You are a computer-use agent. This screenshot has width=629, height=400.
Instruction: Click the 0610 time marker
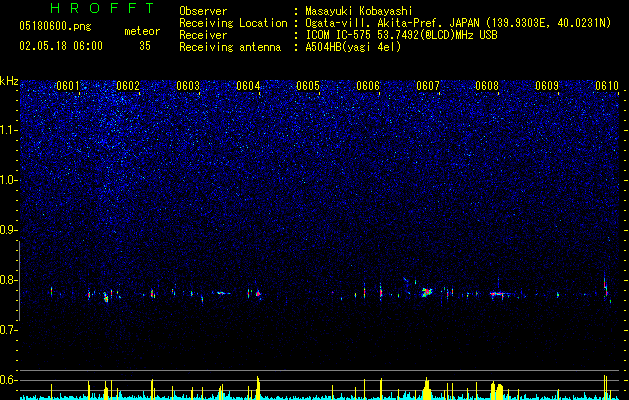[607, 86]
